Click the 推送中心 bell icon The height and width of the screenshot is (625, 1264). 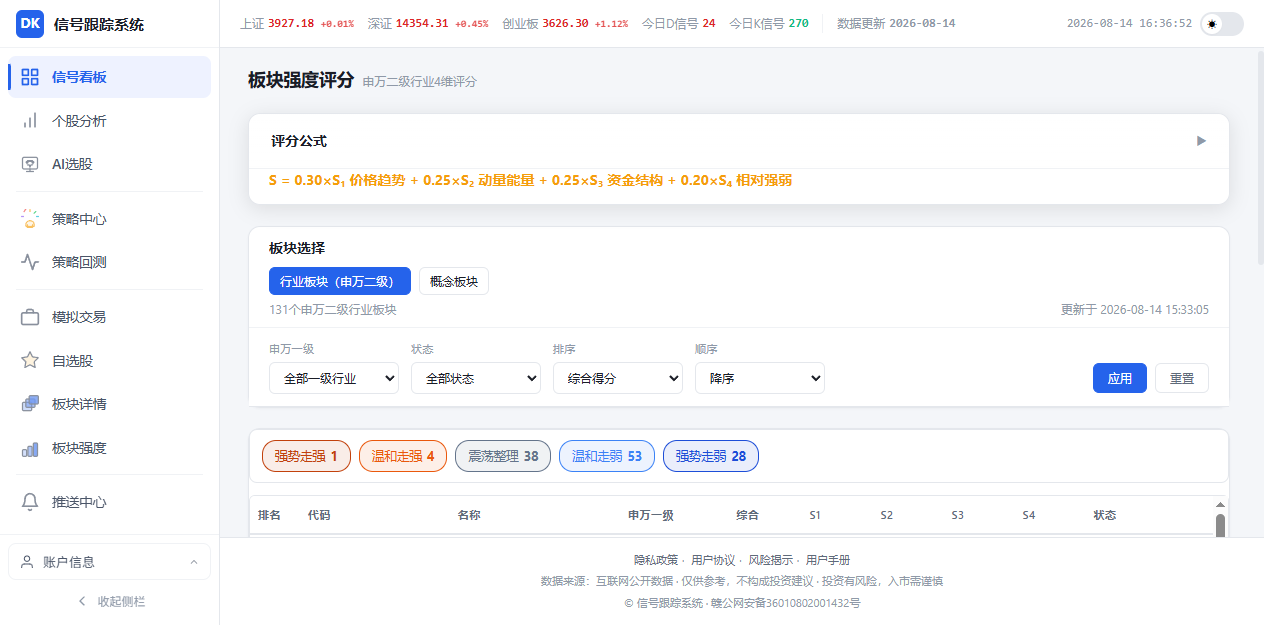30,502
